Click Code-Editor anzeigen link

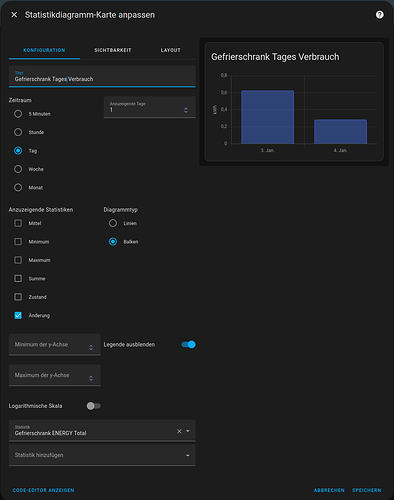[43, 490]
